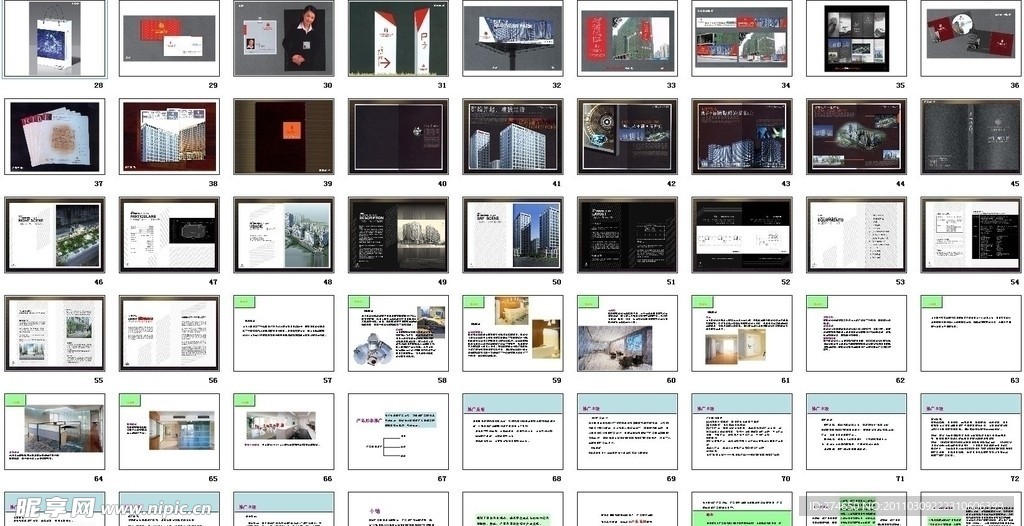Screen dimensions: 1024x526
Task: Open the dark gray cover thumbnail 45
Action: point(970,136)
